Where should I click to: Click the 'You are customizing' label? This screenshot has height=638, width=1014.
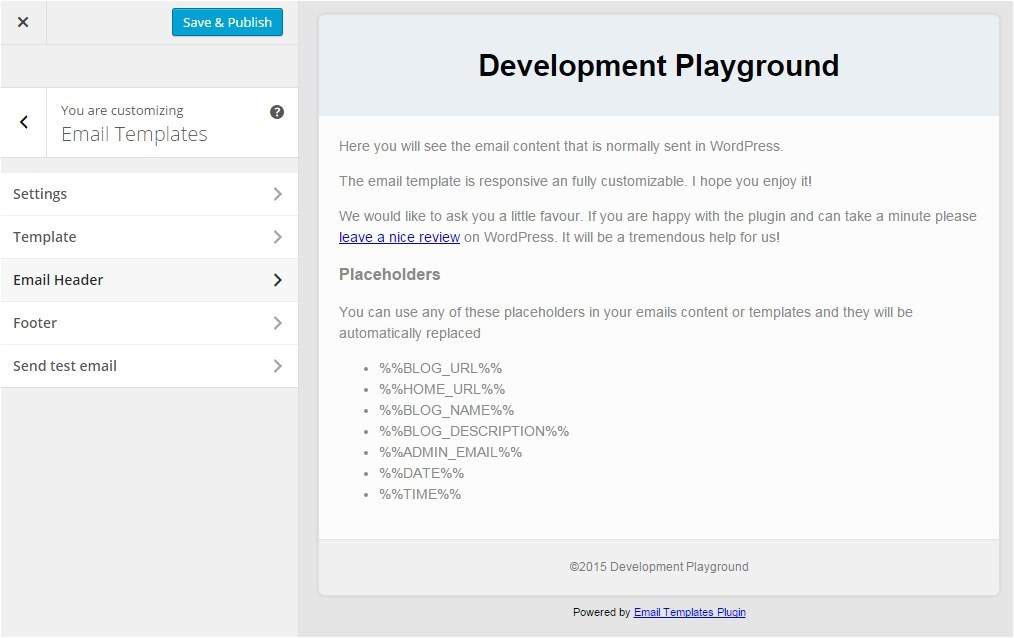click(x=122, y=111)
